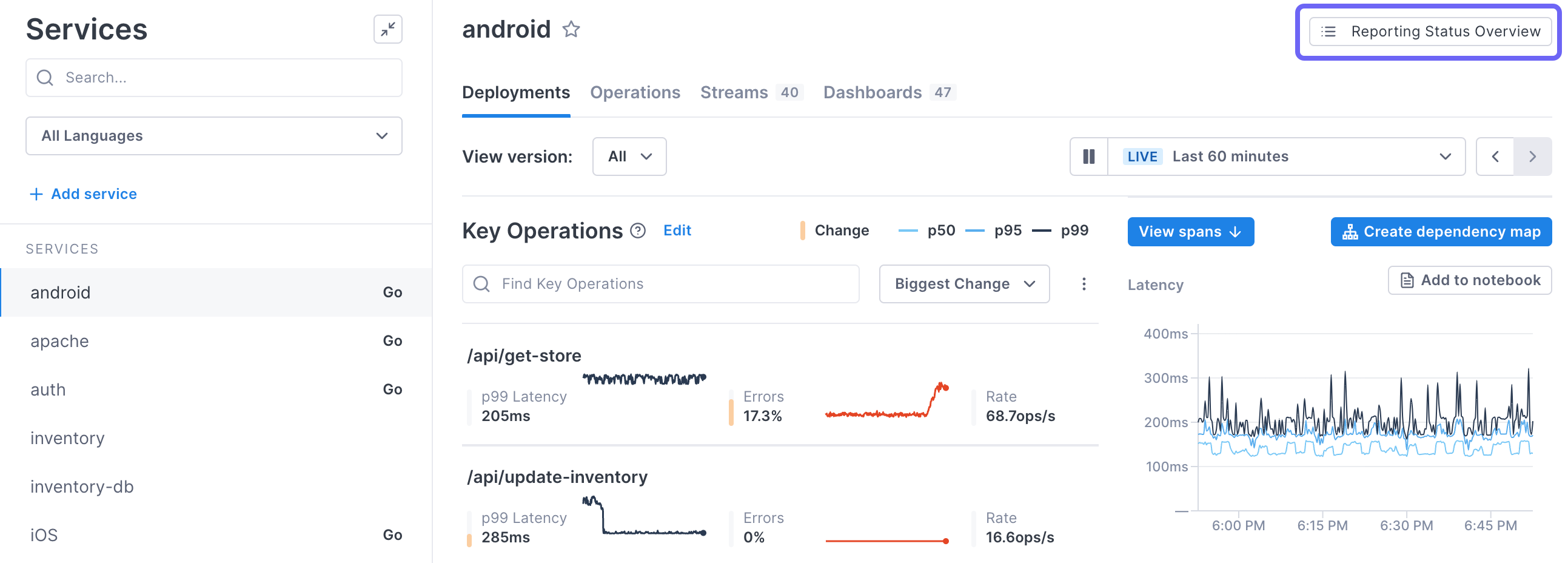This screenshot has width=1568, height=563.
Task: Open the Last 60 minutes time picker
Action: (1285, 157)
